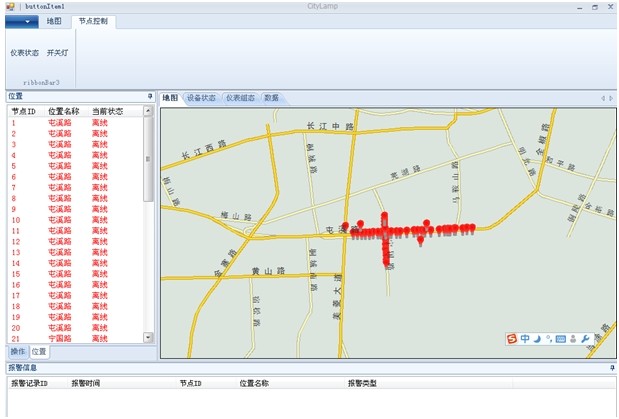Viewport: 619px width, 419px height.
Task: Click the app icon in title bar
Action: 9,6
